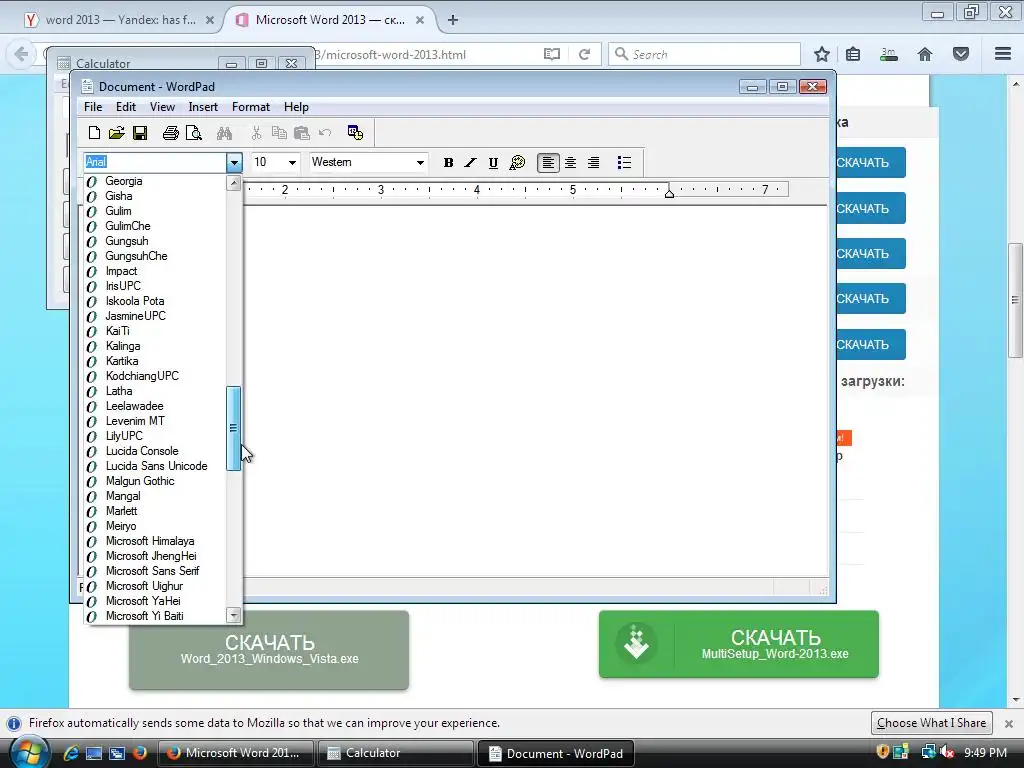
Task: Open Firefox bookmarks list icon
Action: [x=853, y=54]
